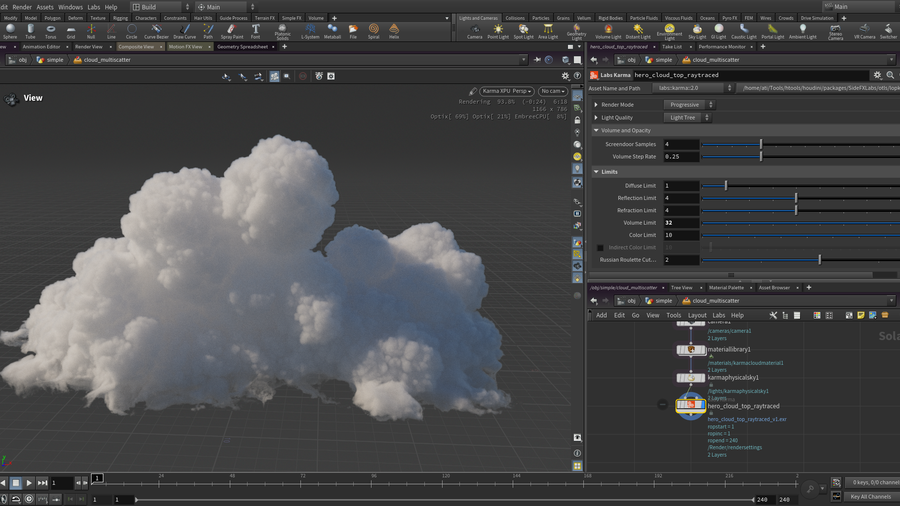Open network editor Layout menu
The width and height of the screenshot is (900, 506).
tap(697, 315)
